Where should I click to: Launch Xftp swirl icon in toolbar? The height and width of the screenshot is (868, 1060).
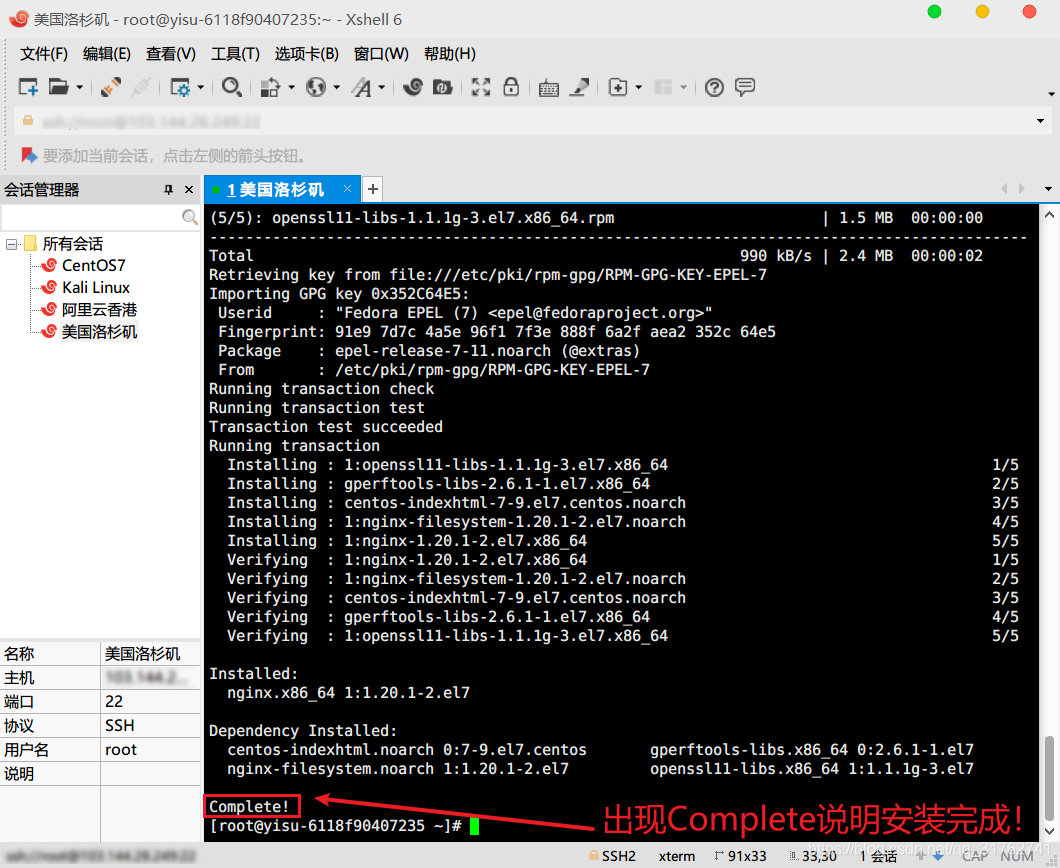(412, 87)
